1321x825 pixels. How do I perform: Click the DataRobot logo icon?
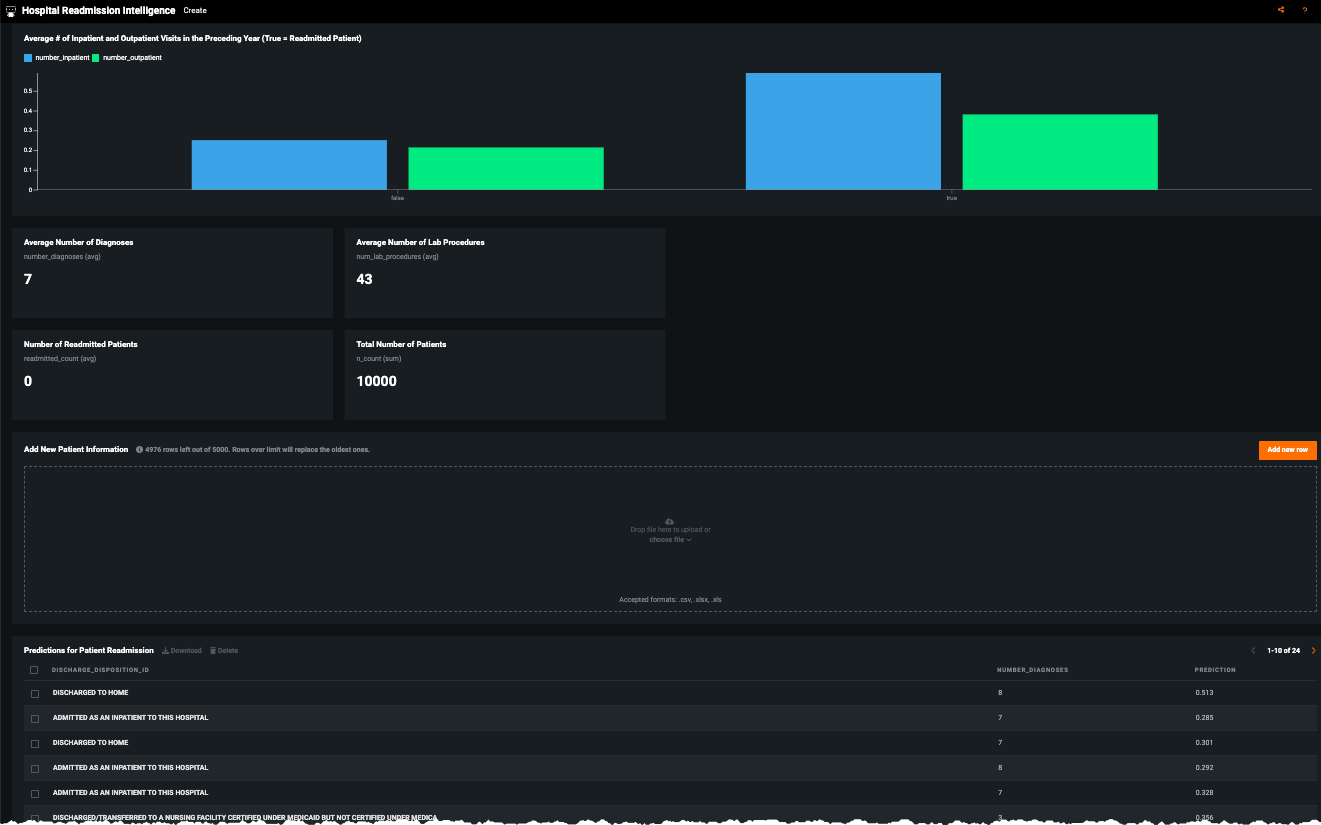pyautogui.click(x=10, y=11)
